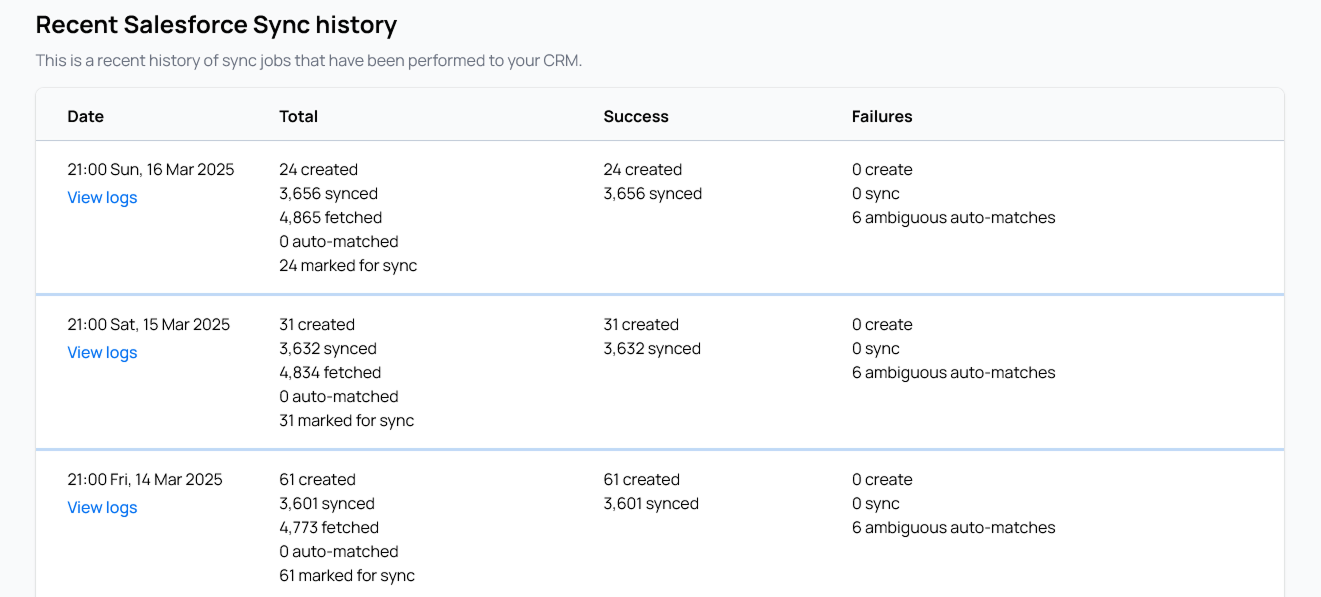This screenshot has width=1321, height=597.
Task: Open View logs for 14 Mar 2025 sync
Action: 102,508
